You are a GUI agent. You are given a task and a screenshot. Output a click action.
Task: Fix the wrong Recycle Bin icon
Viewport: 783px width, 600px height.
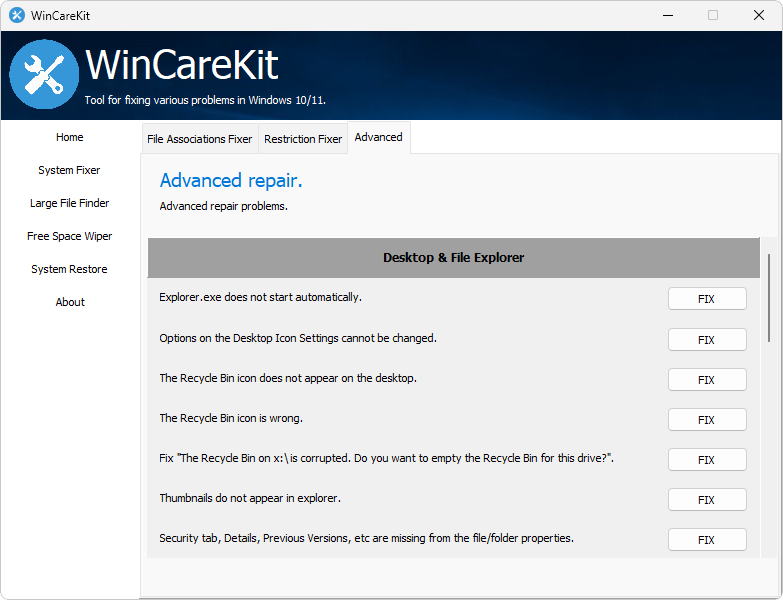click(707, 420)
